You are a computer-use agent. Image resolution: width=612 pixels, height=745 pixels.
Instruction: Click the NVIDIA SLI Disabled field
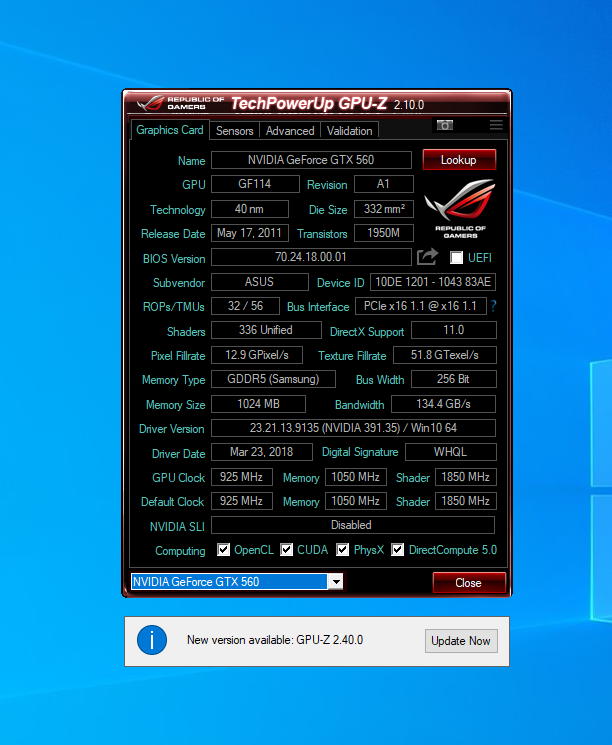point(353,525)
